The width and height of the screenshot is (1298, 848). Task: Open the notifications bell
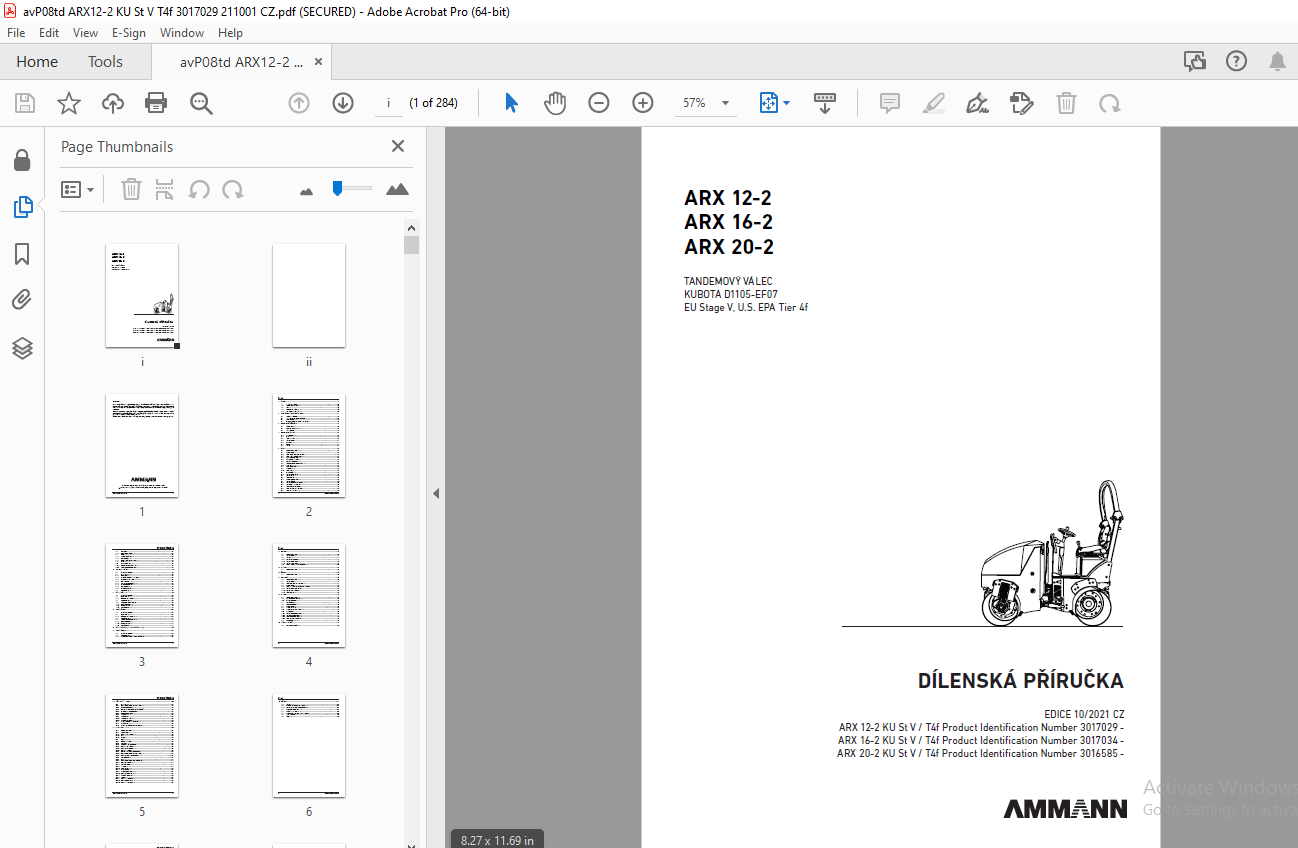tap(1277, 61)
